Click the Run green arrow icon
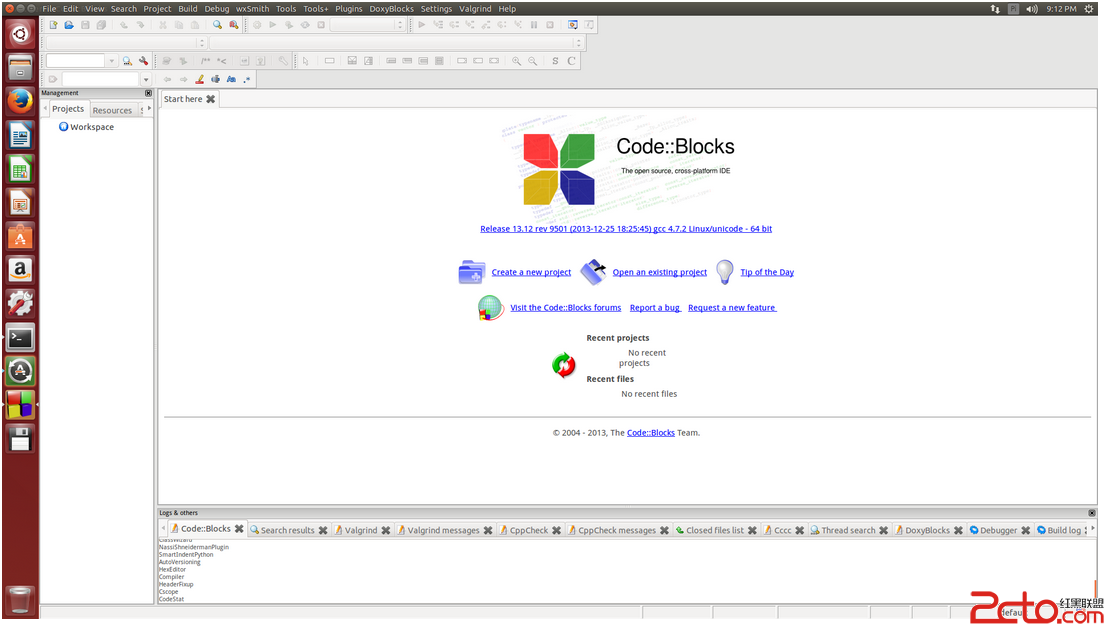The width and height of the screenshot is (1107, 634). [273, 25]
